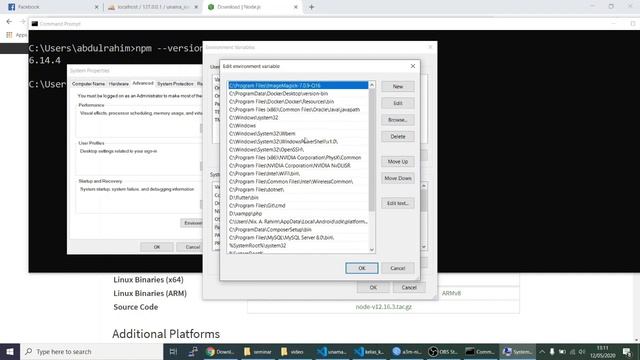Open Command Prompt from taskbar

point(480,351)
